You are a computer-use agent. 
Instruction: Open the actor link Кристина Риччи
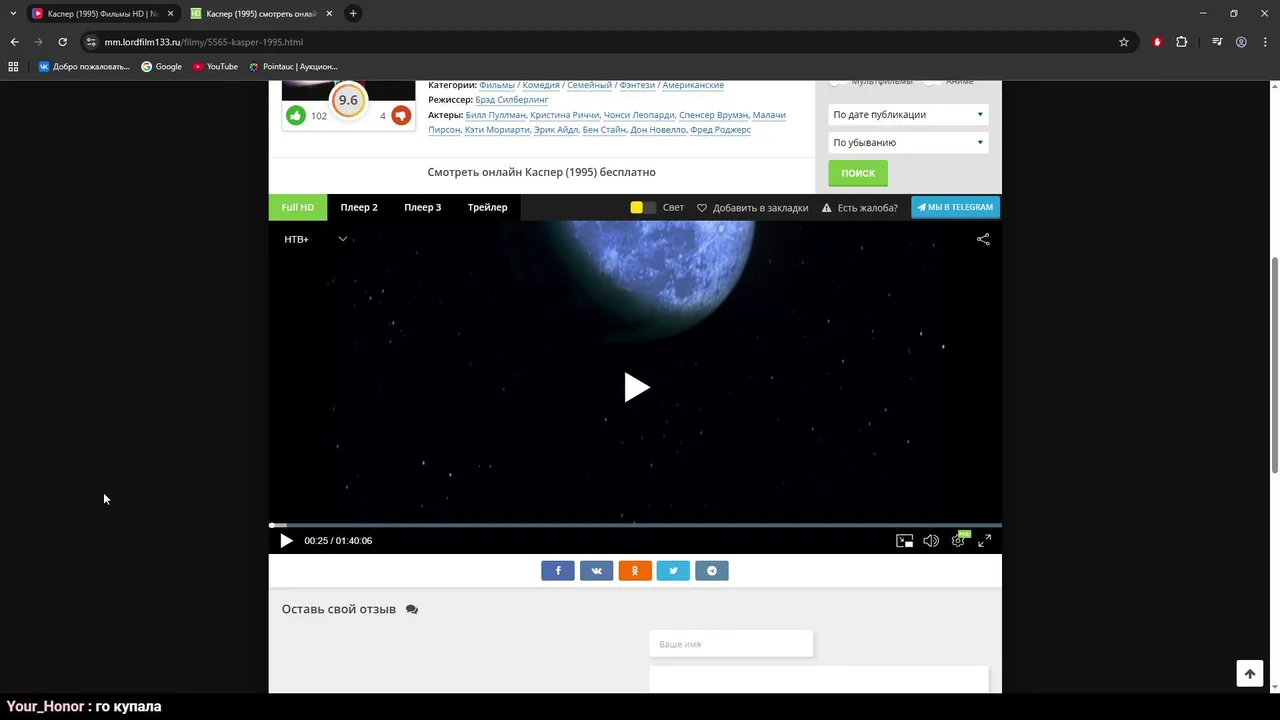(x=565, y=115)
